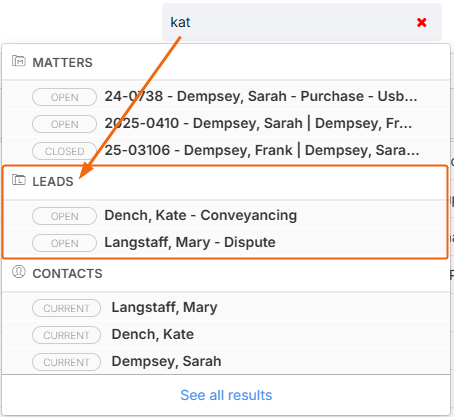Select lead Langstaff, Mary - Dispute
The width and height of the screenshot is (454, 417).
pos(226,243)
